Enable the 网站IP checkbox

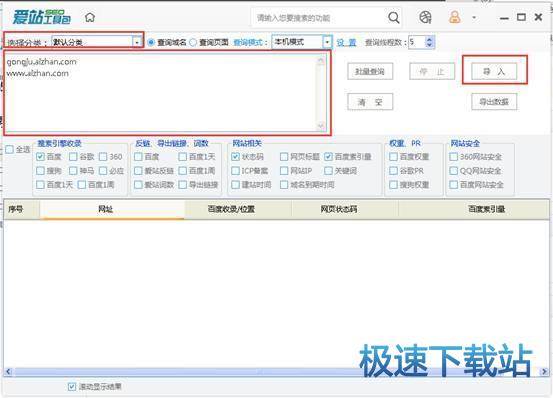pos(284,171)
